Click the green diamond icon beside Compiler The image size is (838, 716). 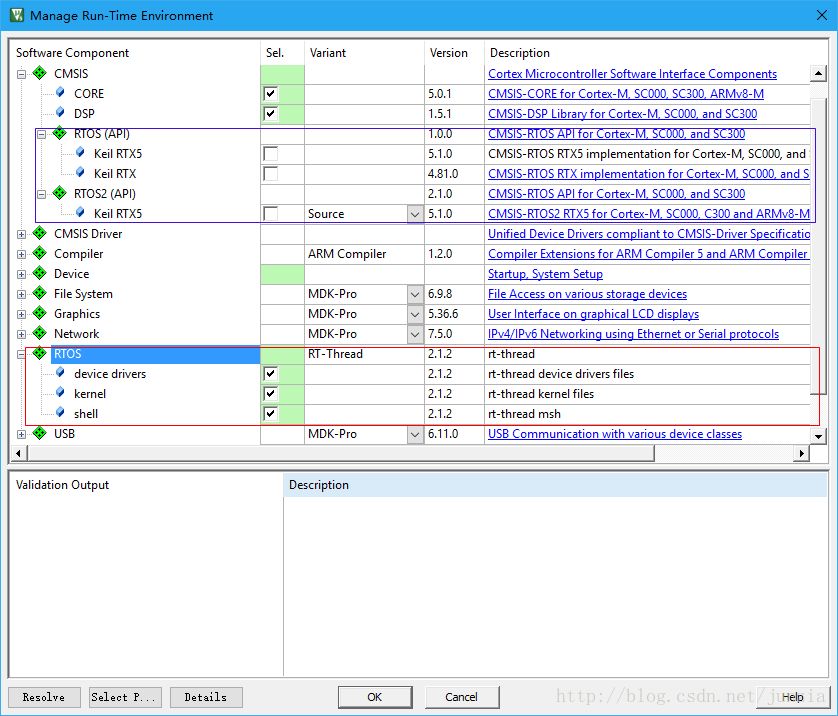click(x=40, y=253)
